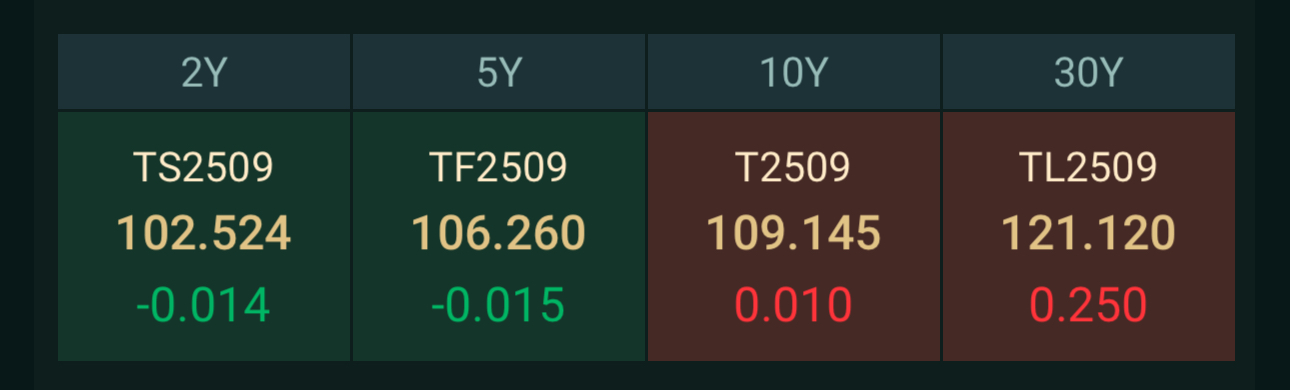Select the 30Y tenor column header
Screen dimensions: 1290x390
tap(1089, 72)
